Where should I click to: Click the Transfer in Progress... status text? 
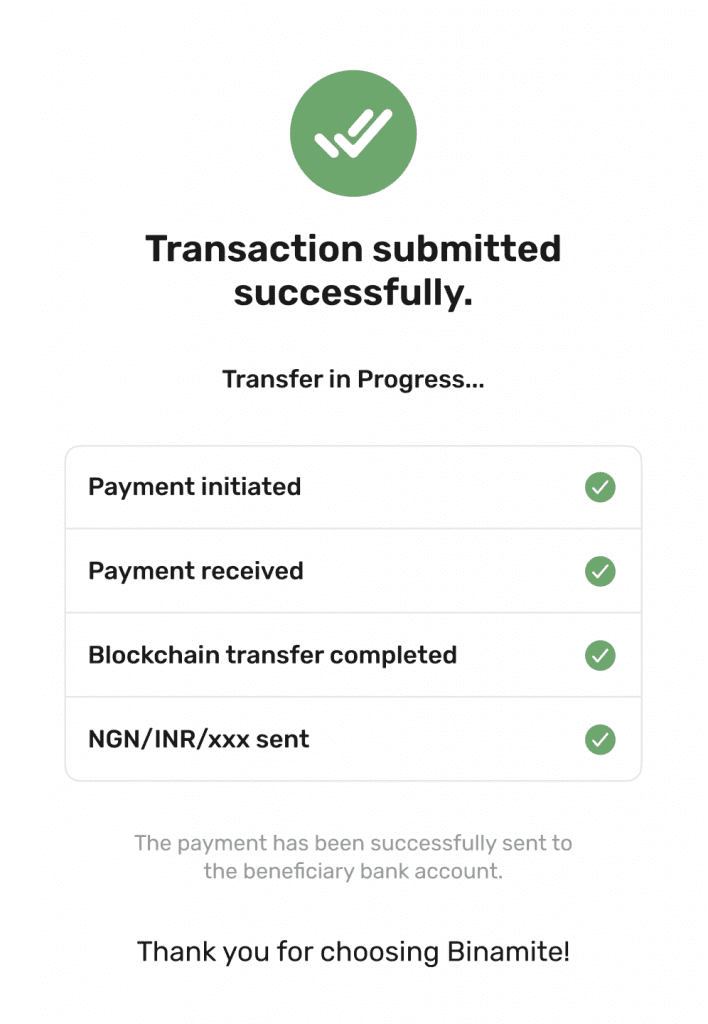click(x=353, y=379)
